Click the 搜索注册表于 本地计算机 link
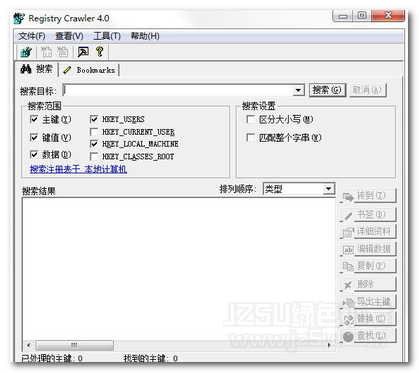The image size is (419, 373). [x=78, y=169]
